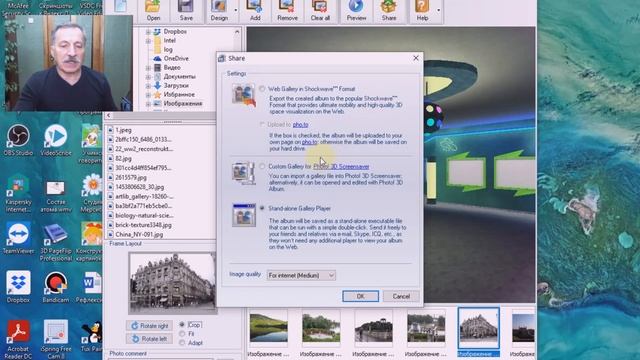Image resolution: width=640 pixels, height=360 pixels.
Task: Open the Image quality dropdown
Action: click(301, 276)
